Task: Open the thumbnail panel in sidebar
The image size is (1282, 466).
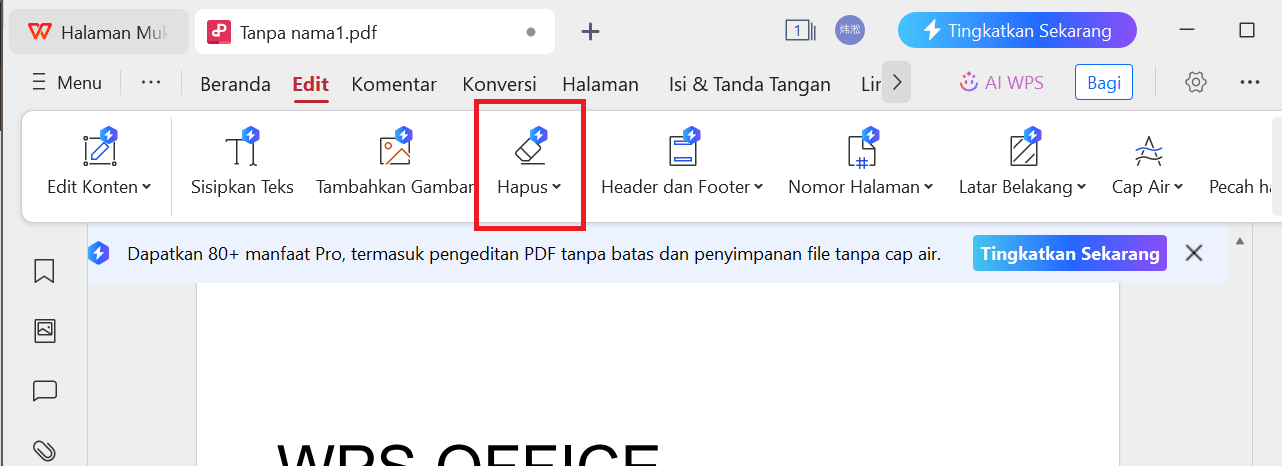Action: [x=44, y=331]
